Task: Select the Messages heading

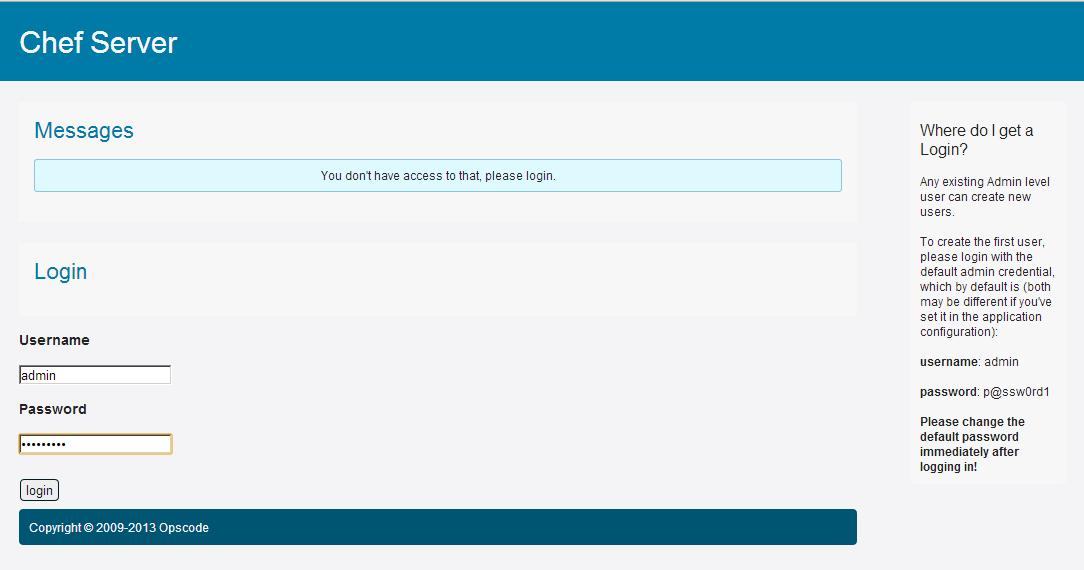Action: [84, 131]
